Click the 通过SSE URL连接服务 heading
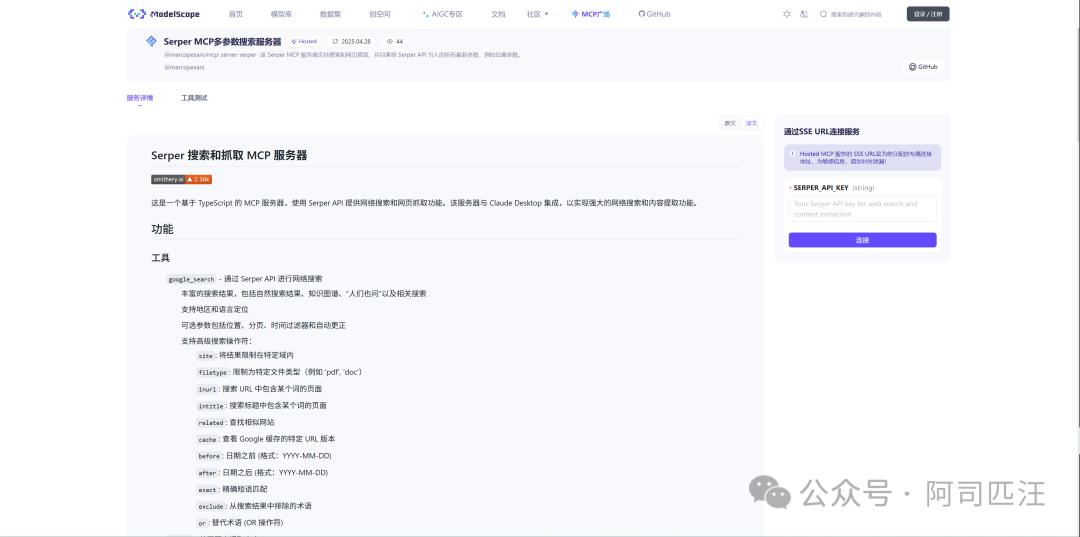Viewport: 1080px width, 537px height. [x=822, y=131]
